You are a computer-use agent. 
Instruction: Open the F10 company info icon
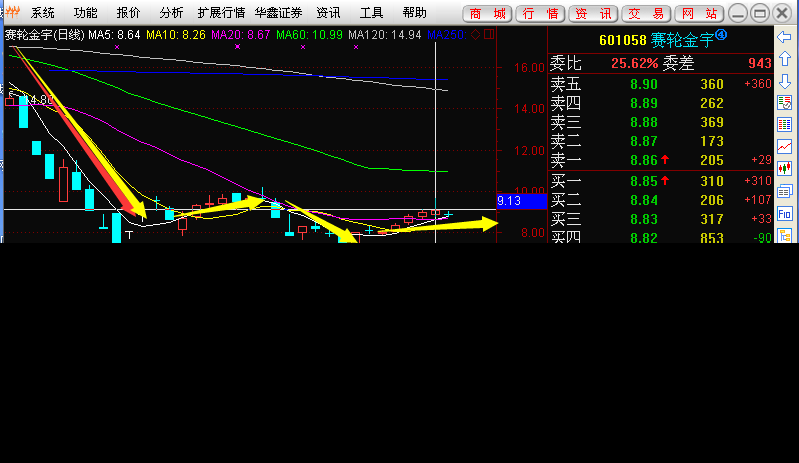pyautogui.click(x=784, y=214)
